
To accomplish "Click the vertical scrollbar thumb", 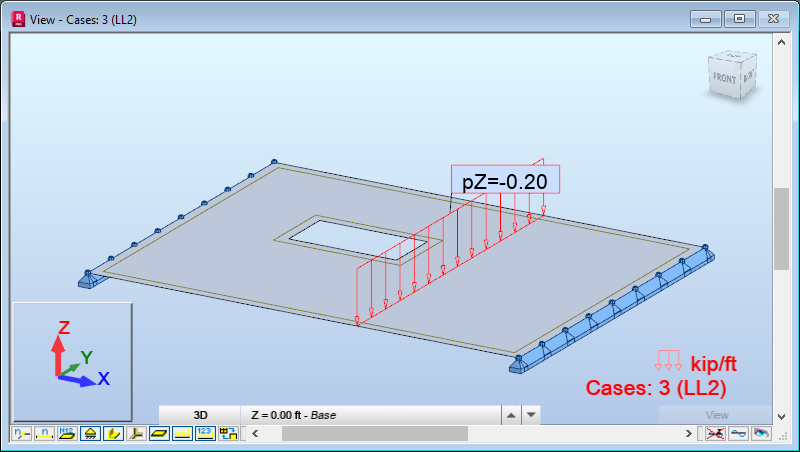I will click(x=781, y=229).
